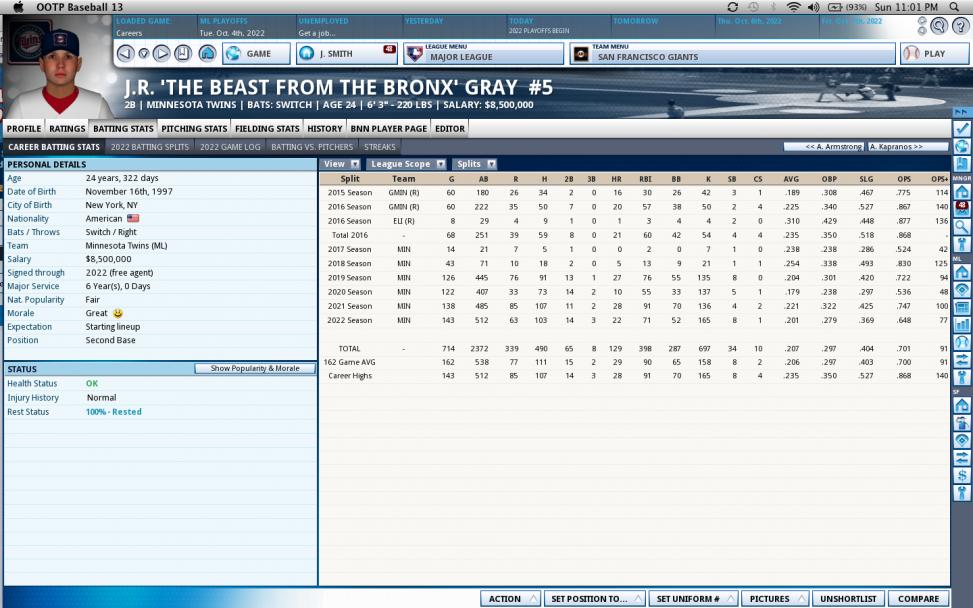Screen dimensions: 973x608
Task: Open the search magnifier at top right
Action: 939,25
